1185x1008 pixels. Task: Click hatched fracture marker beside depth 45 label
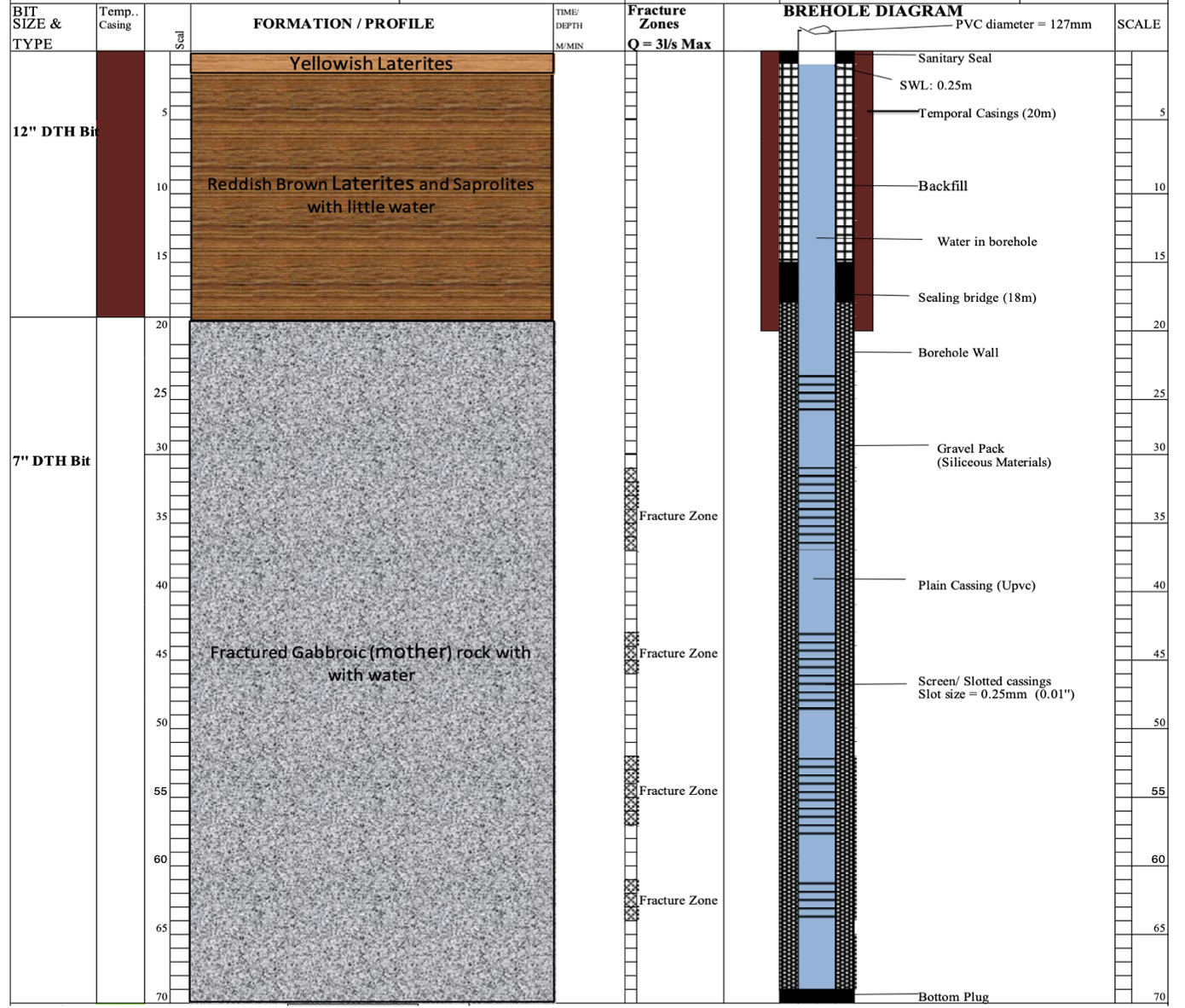click(631, 653)
